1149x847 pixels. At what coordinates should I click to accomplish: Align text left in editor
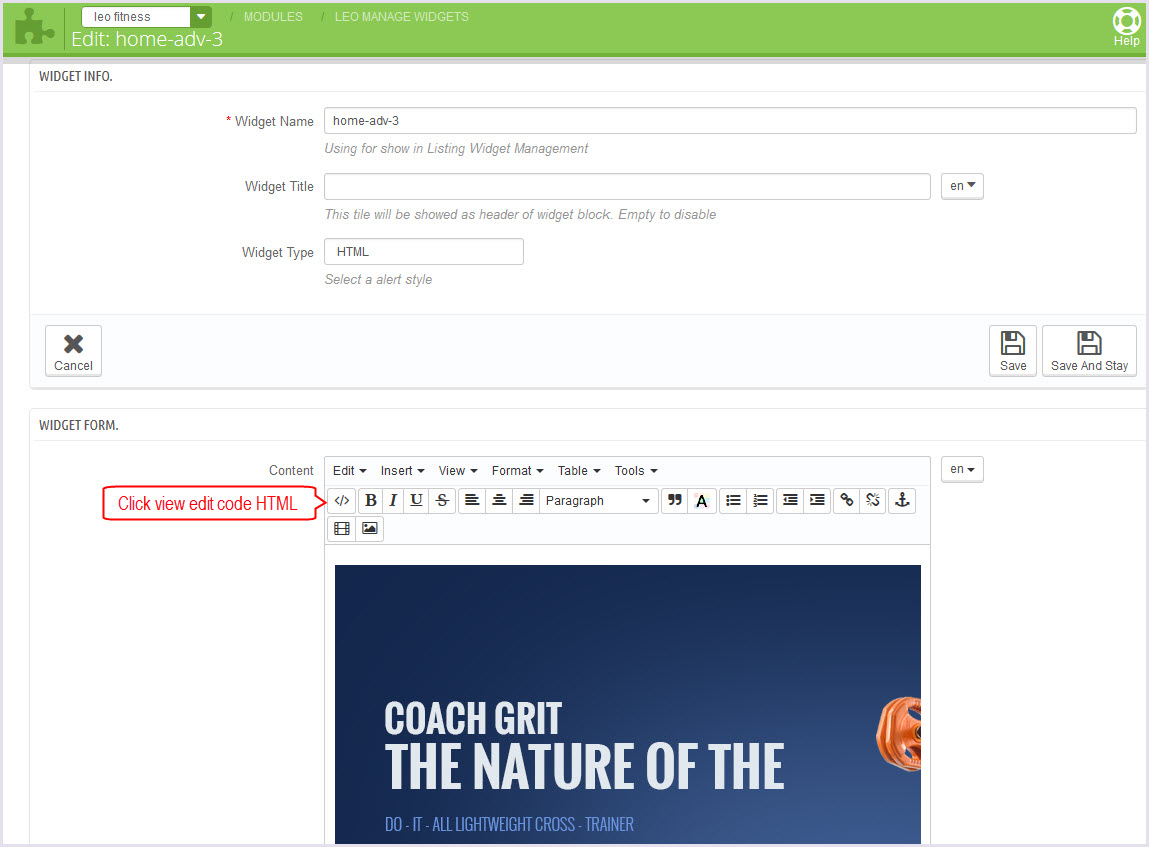[x=472, y=500]
